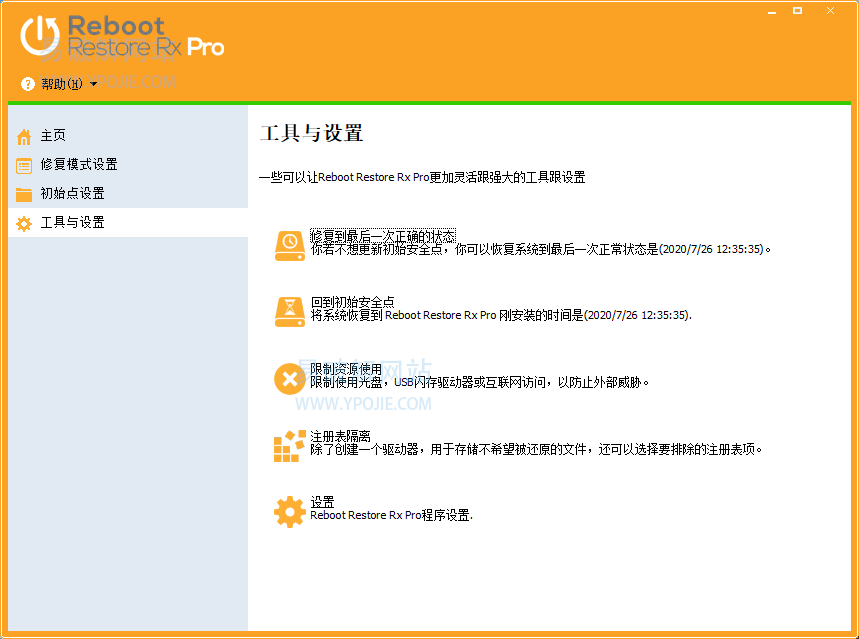This screenshot has height=639, width=859.
Task: Click the registry isolation blocks icon
Action: click(x=289, y=444)
